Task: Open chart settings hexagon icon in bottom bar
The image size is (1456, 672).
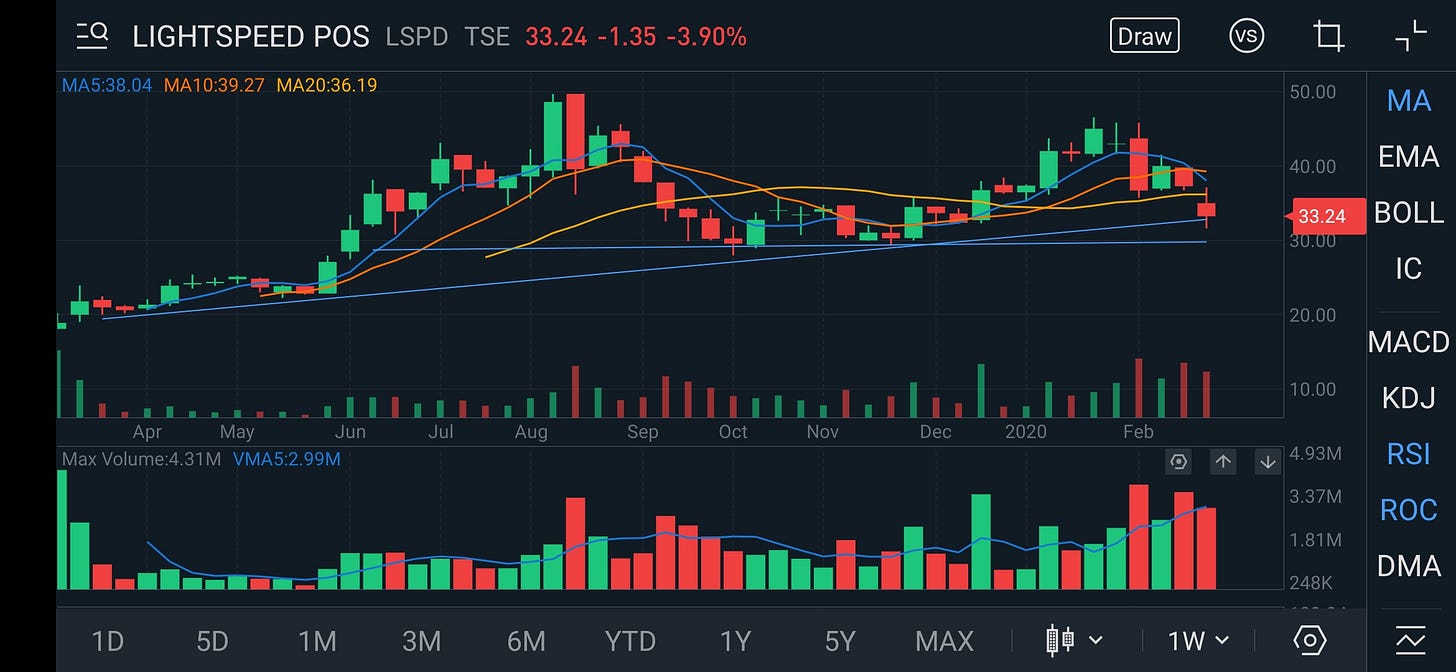Action: click(x=1309, y=640)
